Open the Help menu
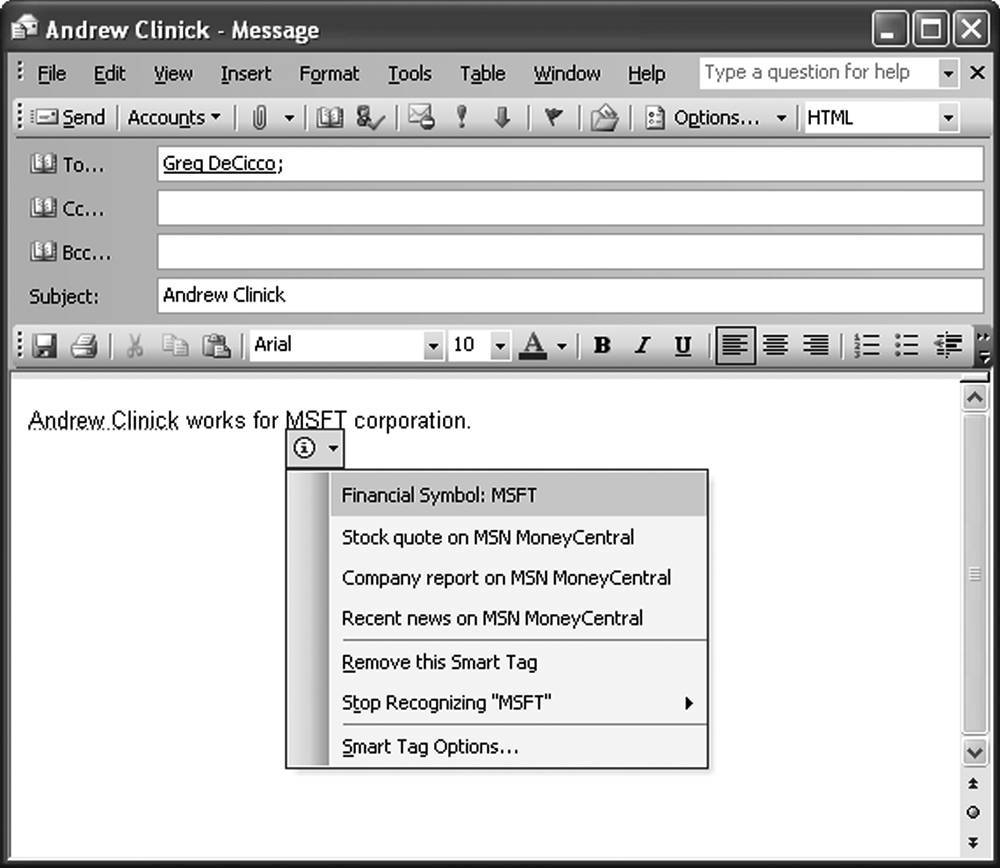The height and width of the screenshot is (868, 1000). pyautogui.click(x=647, y=74)
